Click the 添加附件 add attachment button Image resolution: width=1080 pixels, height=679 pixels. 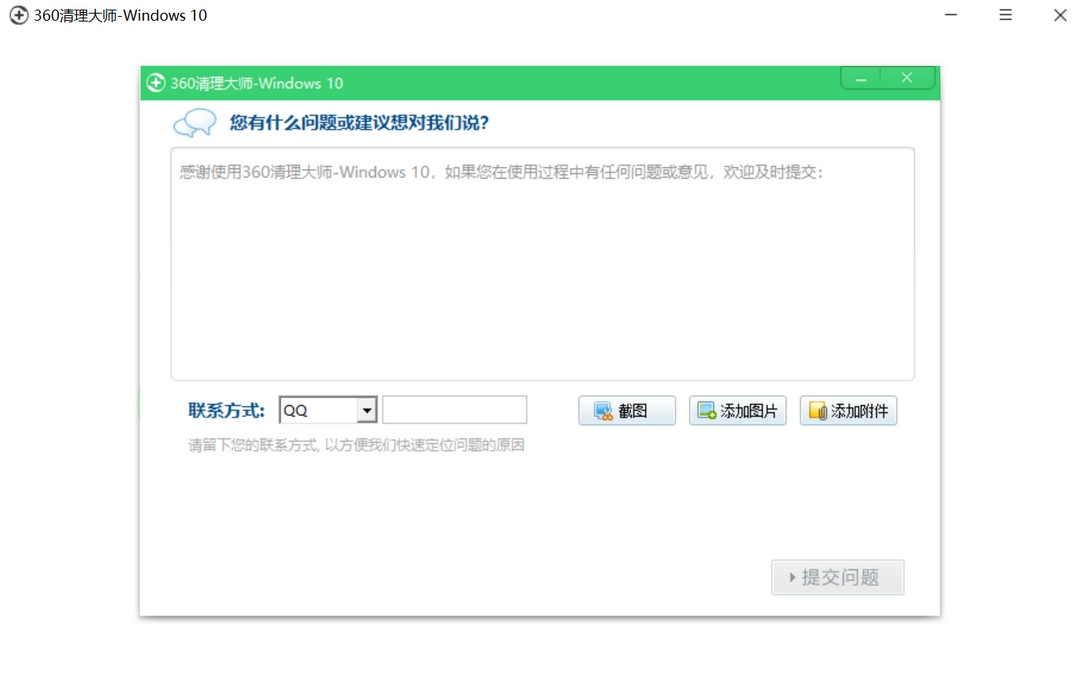[x=848, y=410]
